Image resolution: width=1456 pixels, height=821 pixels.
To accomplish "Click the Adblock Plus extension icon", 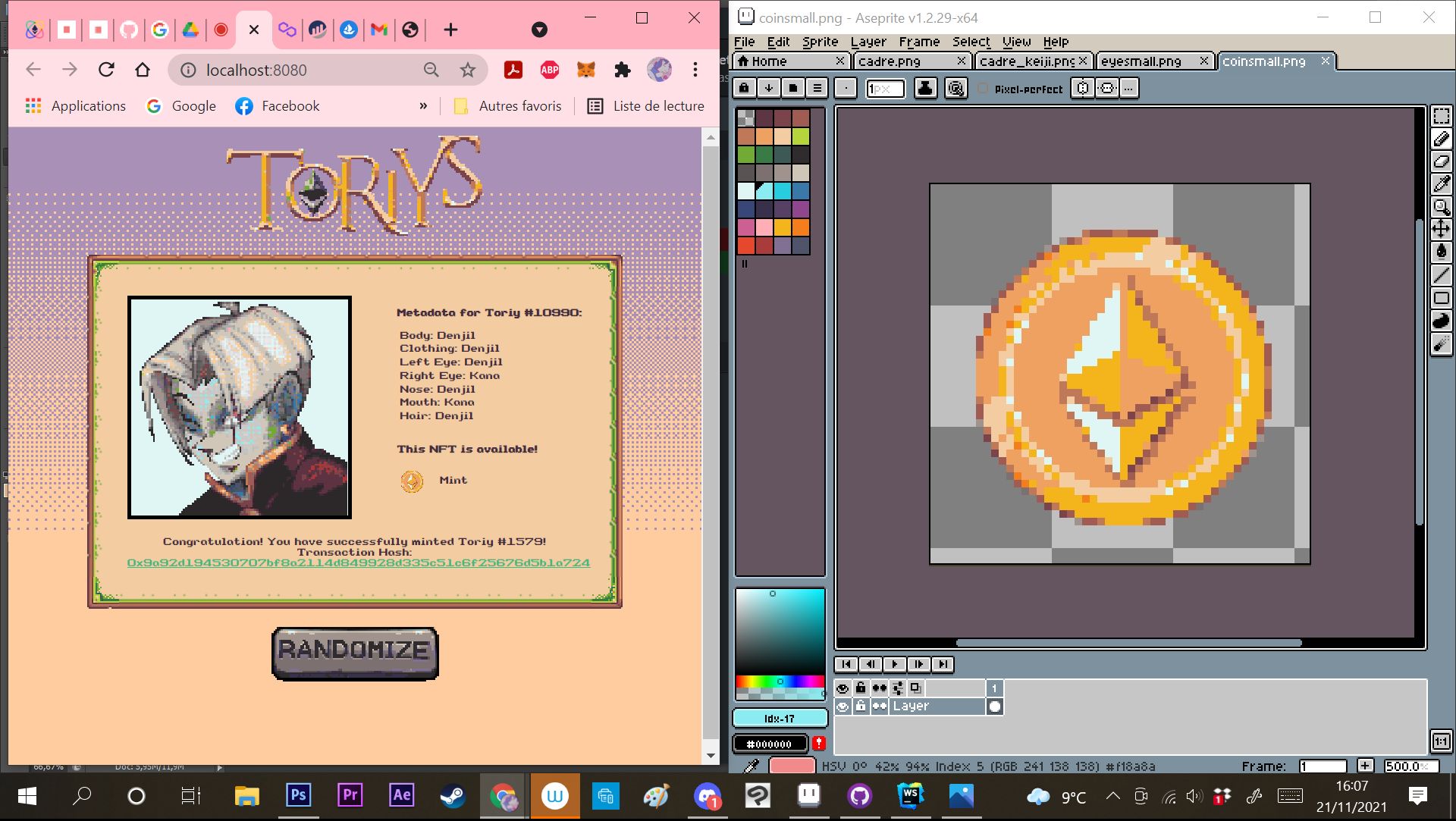I will click(x=550, y=70).
